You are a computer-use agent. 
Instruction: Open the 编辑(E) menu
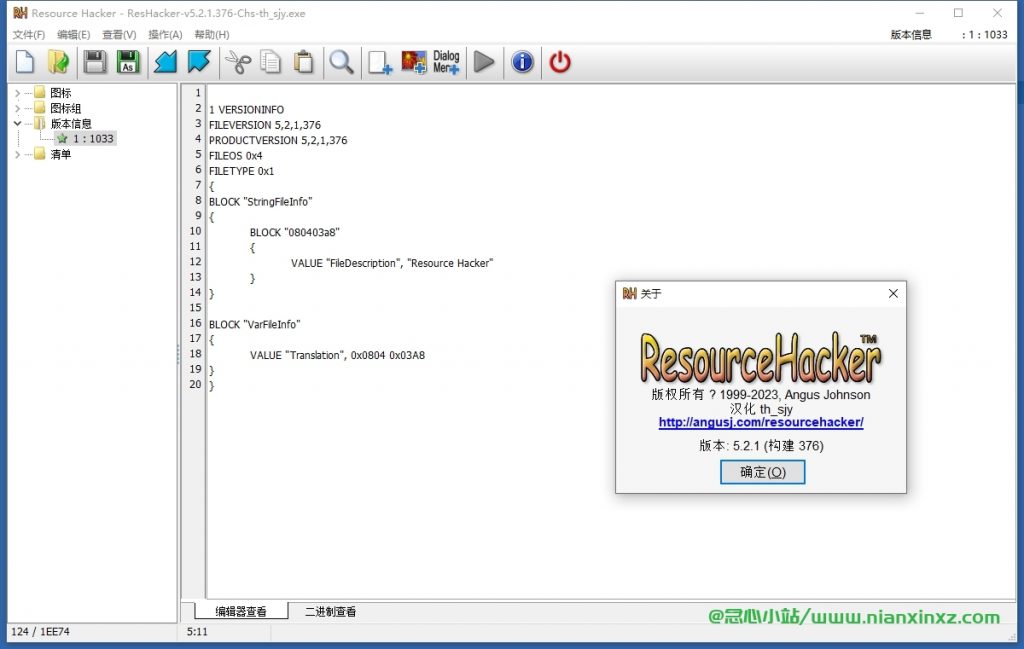point(73,35)
